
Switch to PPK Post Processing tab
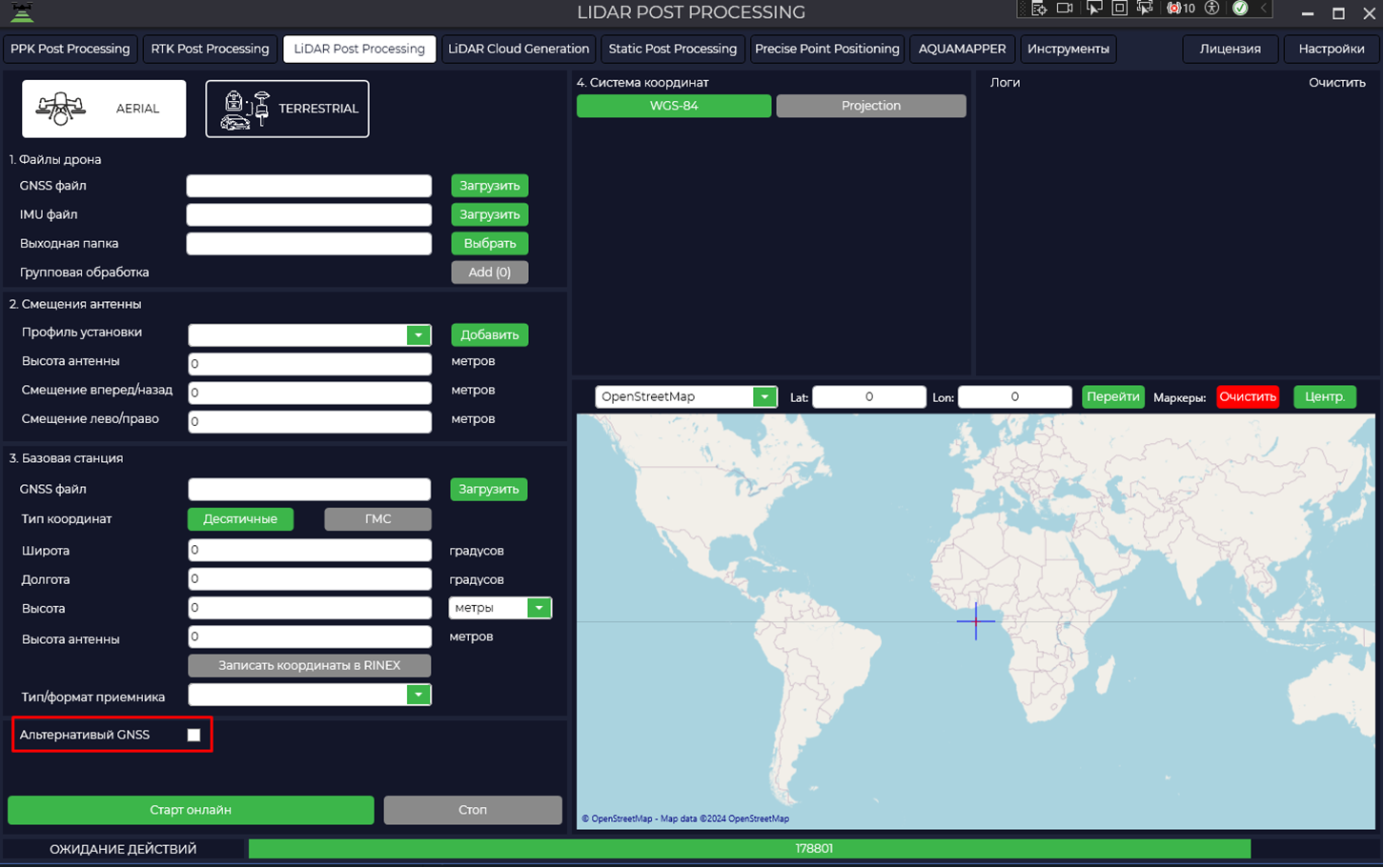(71, 49)
